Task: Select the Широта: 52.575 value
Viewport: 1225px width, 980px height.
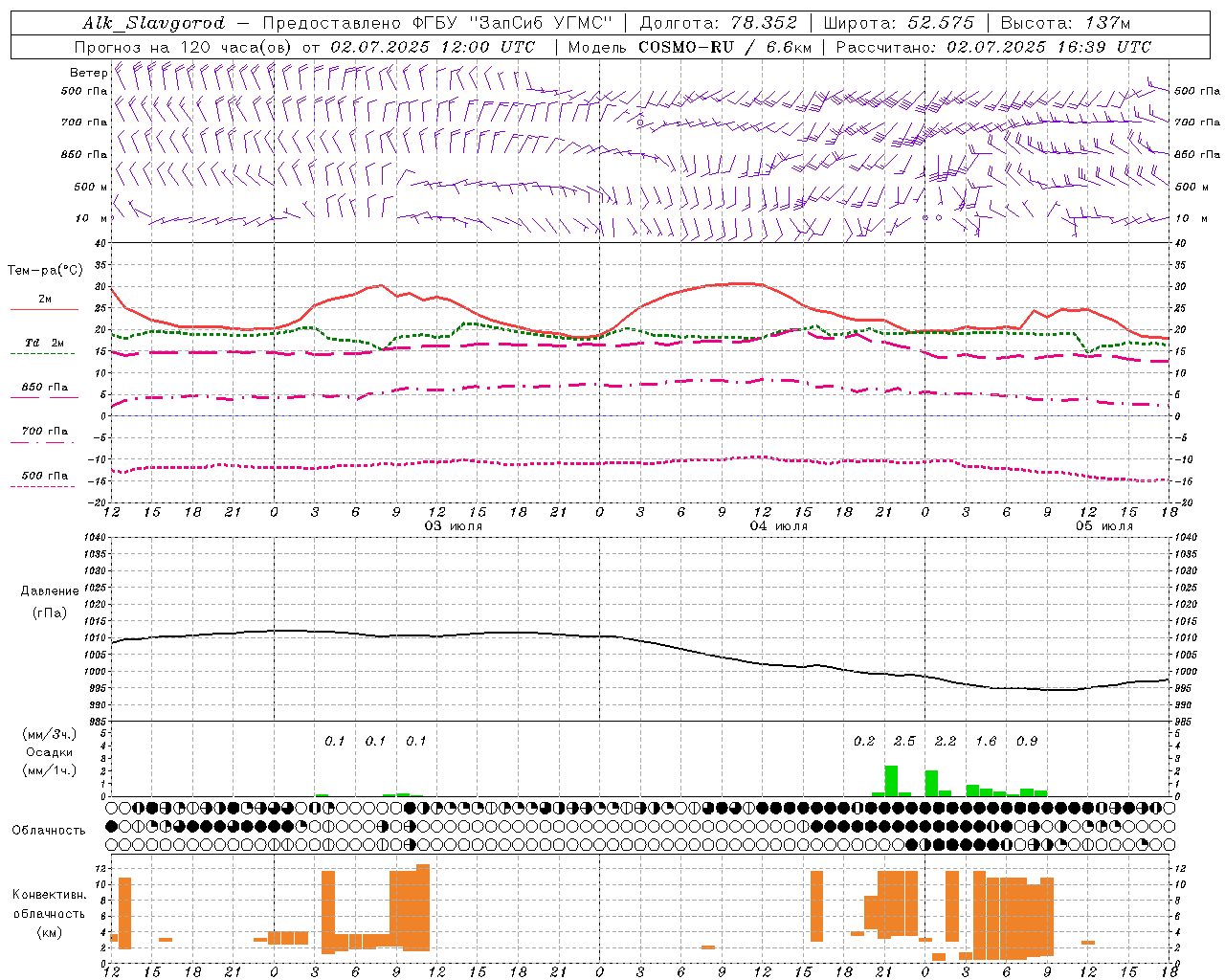Action: pyautogui.click(x=899, y=23)
